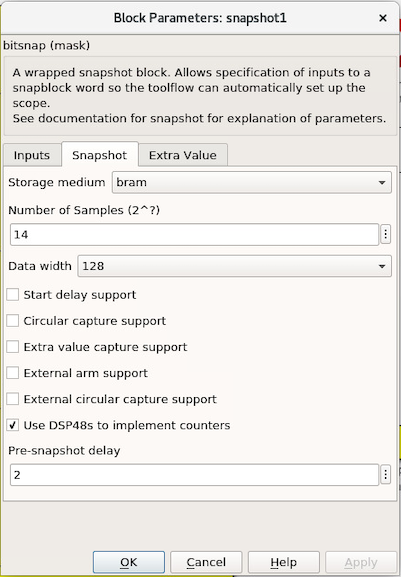Select the Snapshot tab
401x577 pixels.
[100, 155]
